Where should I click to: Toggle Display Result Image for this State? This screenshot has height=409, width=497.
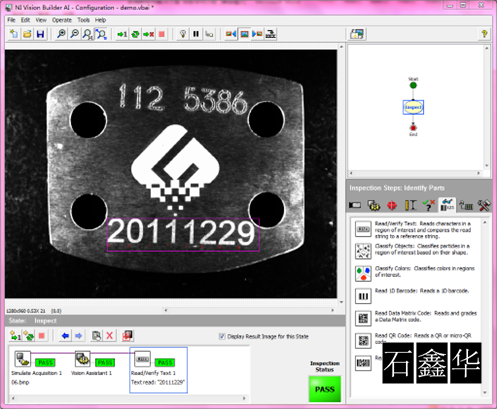pos(222,336)
